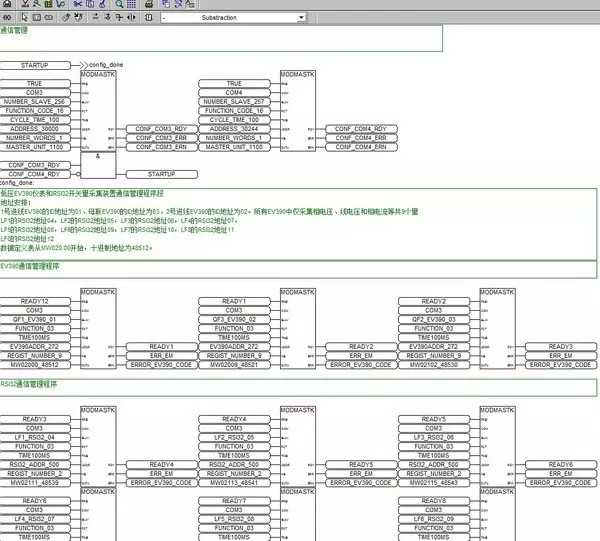600x541 pixels.
Task: Click the ADDRESS_30000 variable
Action: (x=35, y=129)
